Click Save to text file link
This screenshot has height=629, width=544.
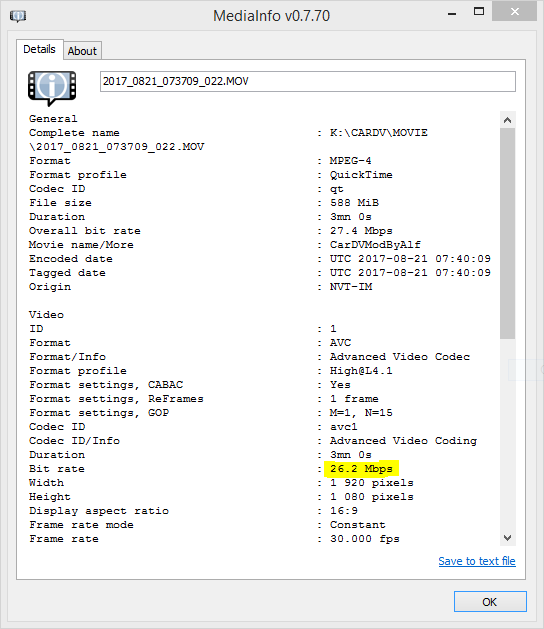477,561
